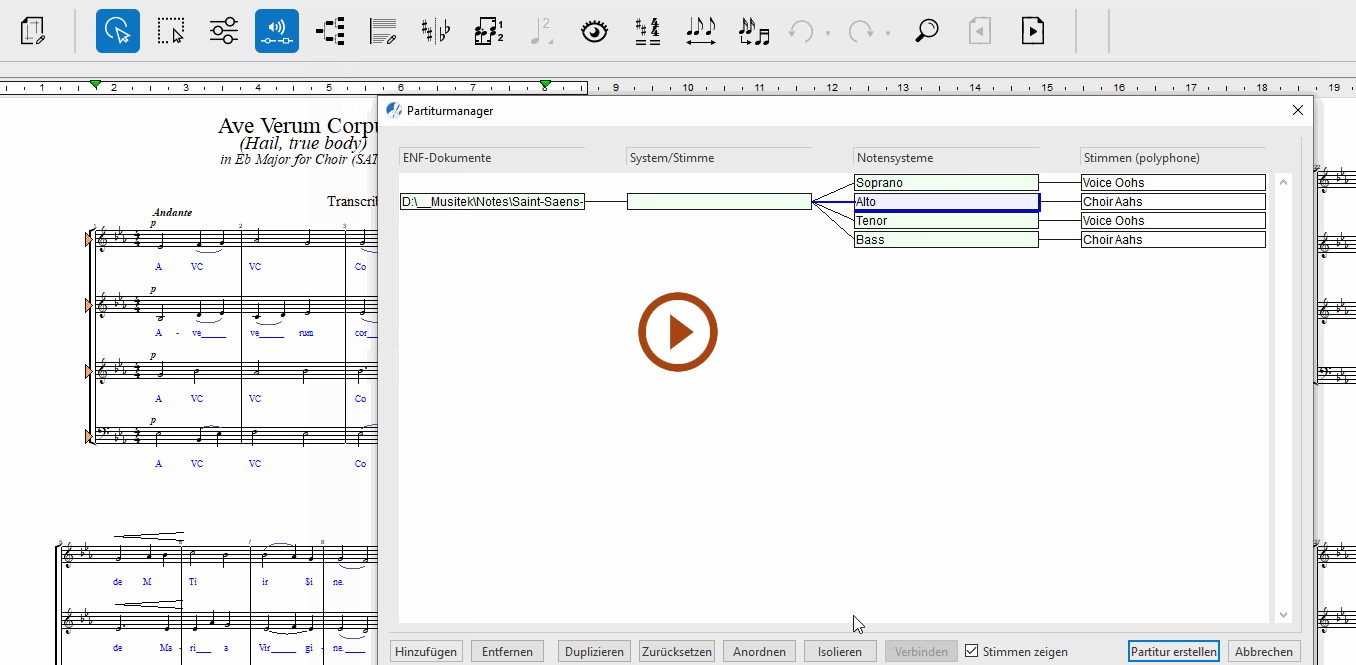Click the orange triangle marker beside first staff
Image resolution: width=1356 pixels, height=665 pixels.
tap(88, 239)
